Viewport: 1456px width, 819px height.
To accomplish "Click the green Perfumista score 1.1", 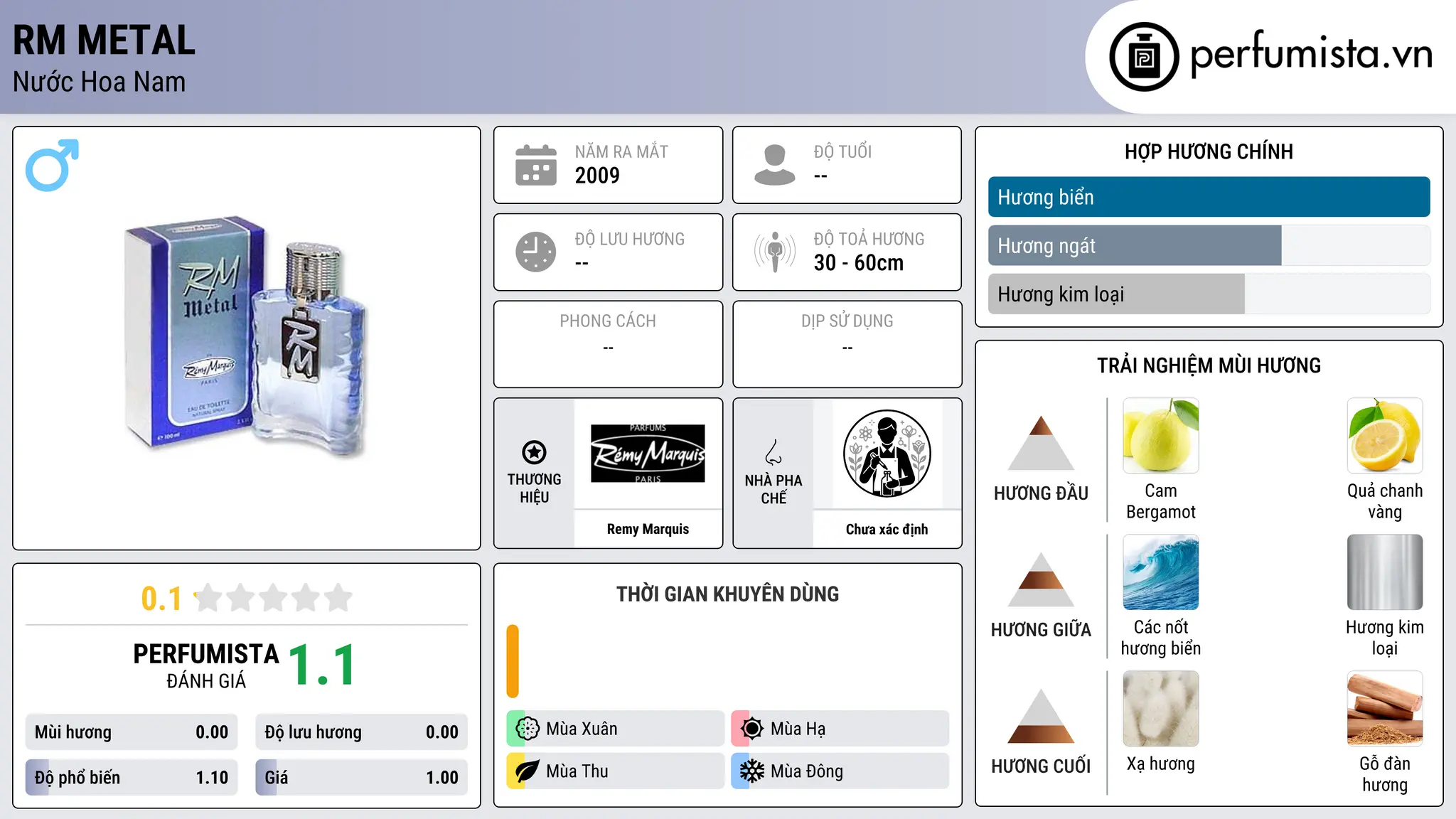I will 322,665.
